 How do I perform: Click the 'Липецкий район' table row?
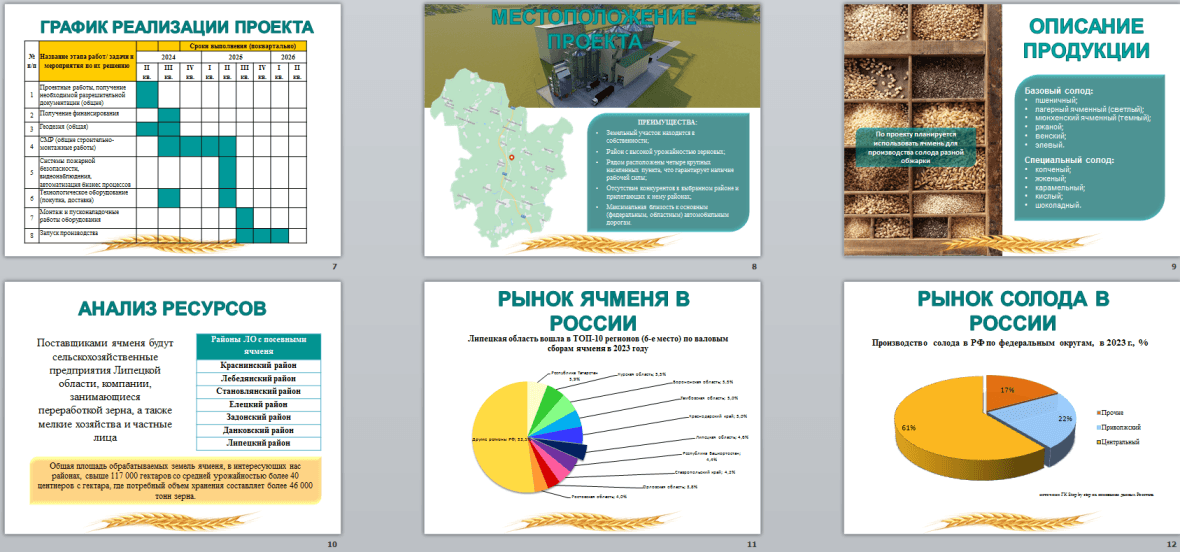point(258,444)
